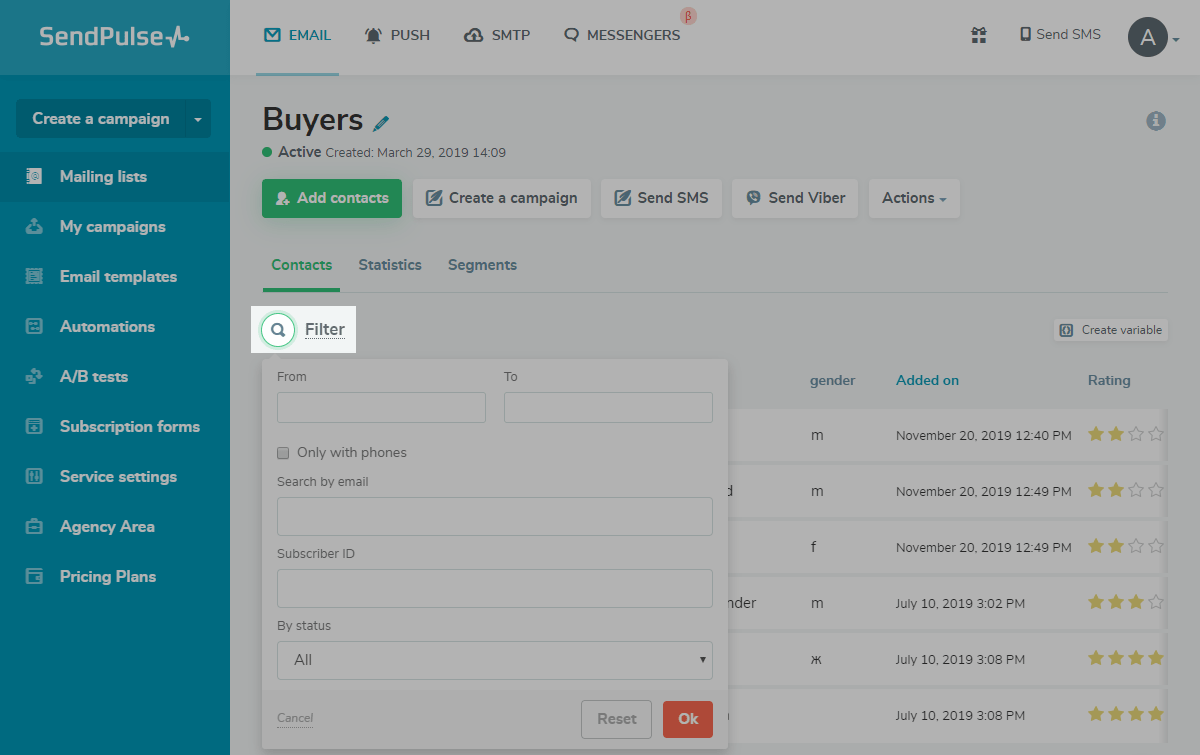Click the Filter magnifier icon
This screenshot has height=755, width=1200.
coord(278,330)
